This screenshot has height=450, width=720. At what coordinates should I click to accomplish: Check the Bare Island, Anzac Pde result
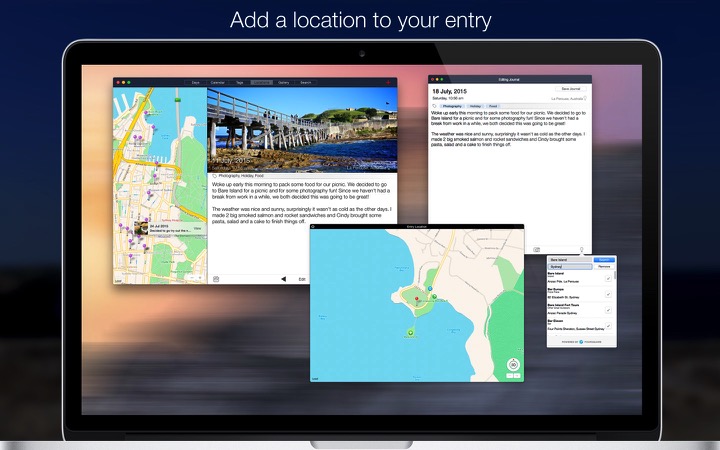pos(608,278)
